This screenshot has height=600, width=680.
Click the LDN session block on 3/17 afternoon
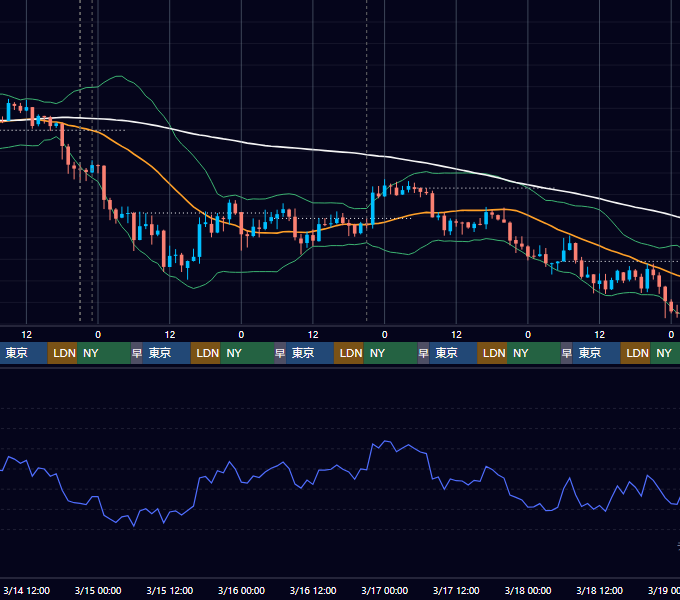pos(492,353)
